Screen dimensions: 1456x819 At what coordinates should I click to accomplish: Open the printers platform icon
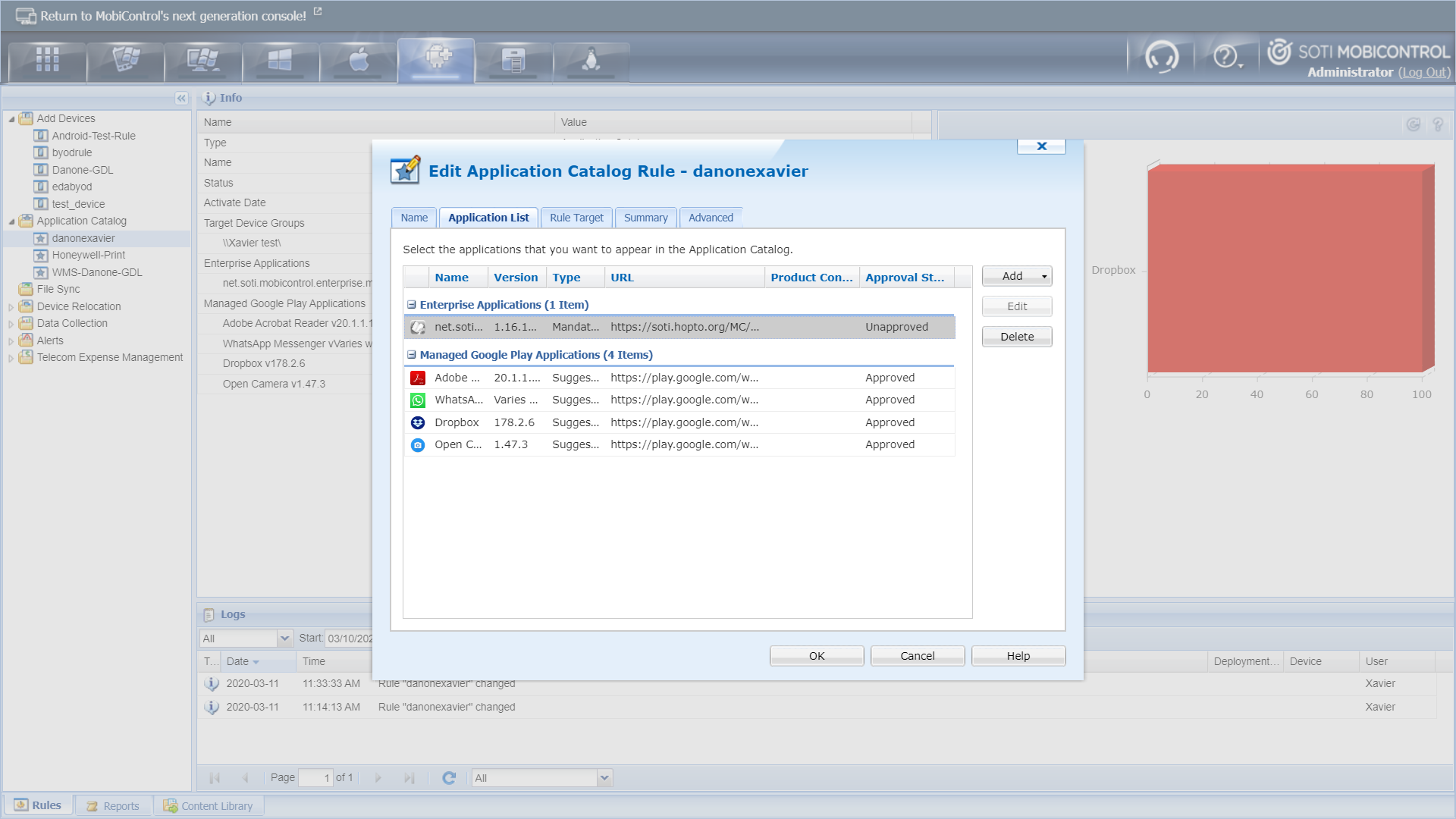513,61
